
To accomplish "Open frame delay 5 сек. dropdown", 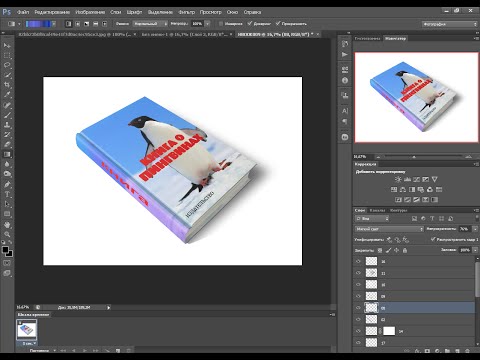I will point(29,343).
